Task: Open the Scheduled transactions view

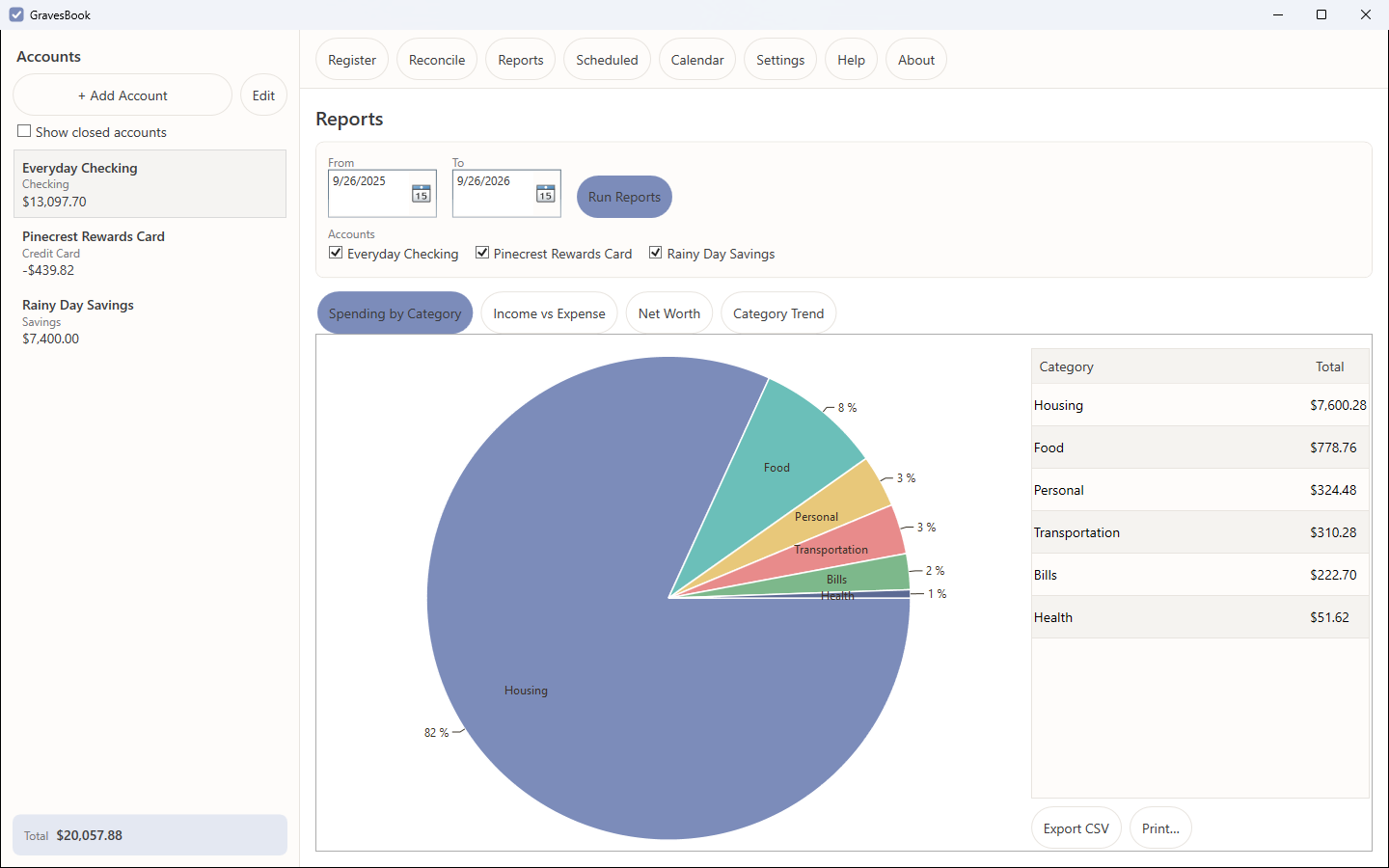Action: click(607, 60)
